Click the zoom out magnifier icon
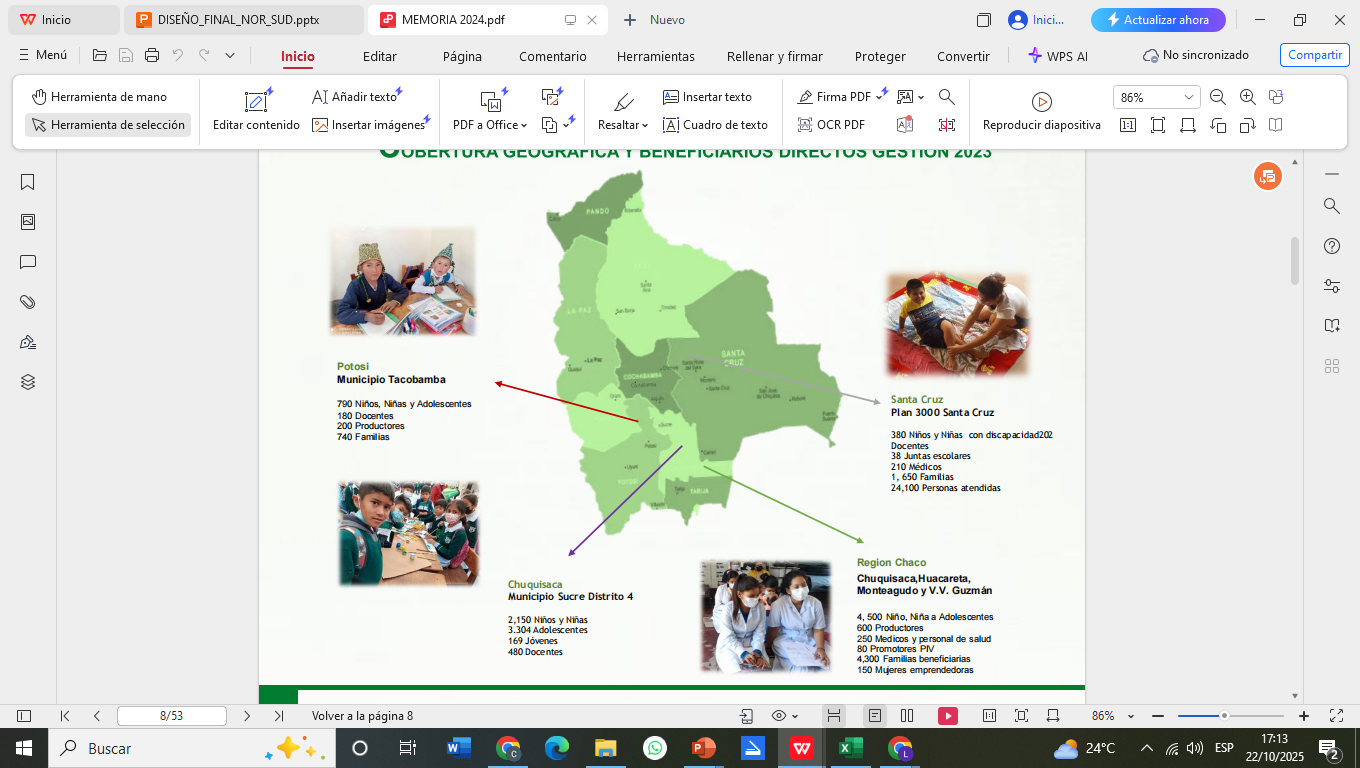This screenshot has height=768, width=1360. pyautogui.click(x=1218, y=97)
